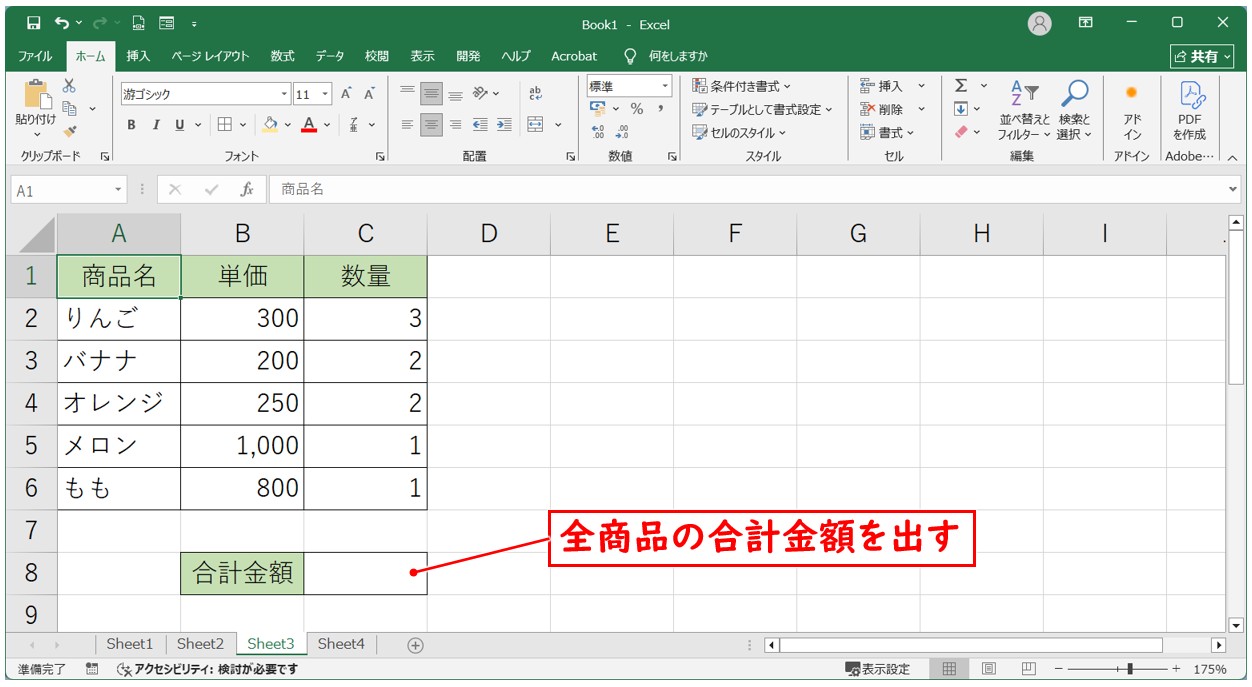Click the paste clipboard icon
1252x687 pixels.
click(x=36, y=95)
